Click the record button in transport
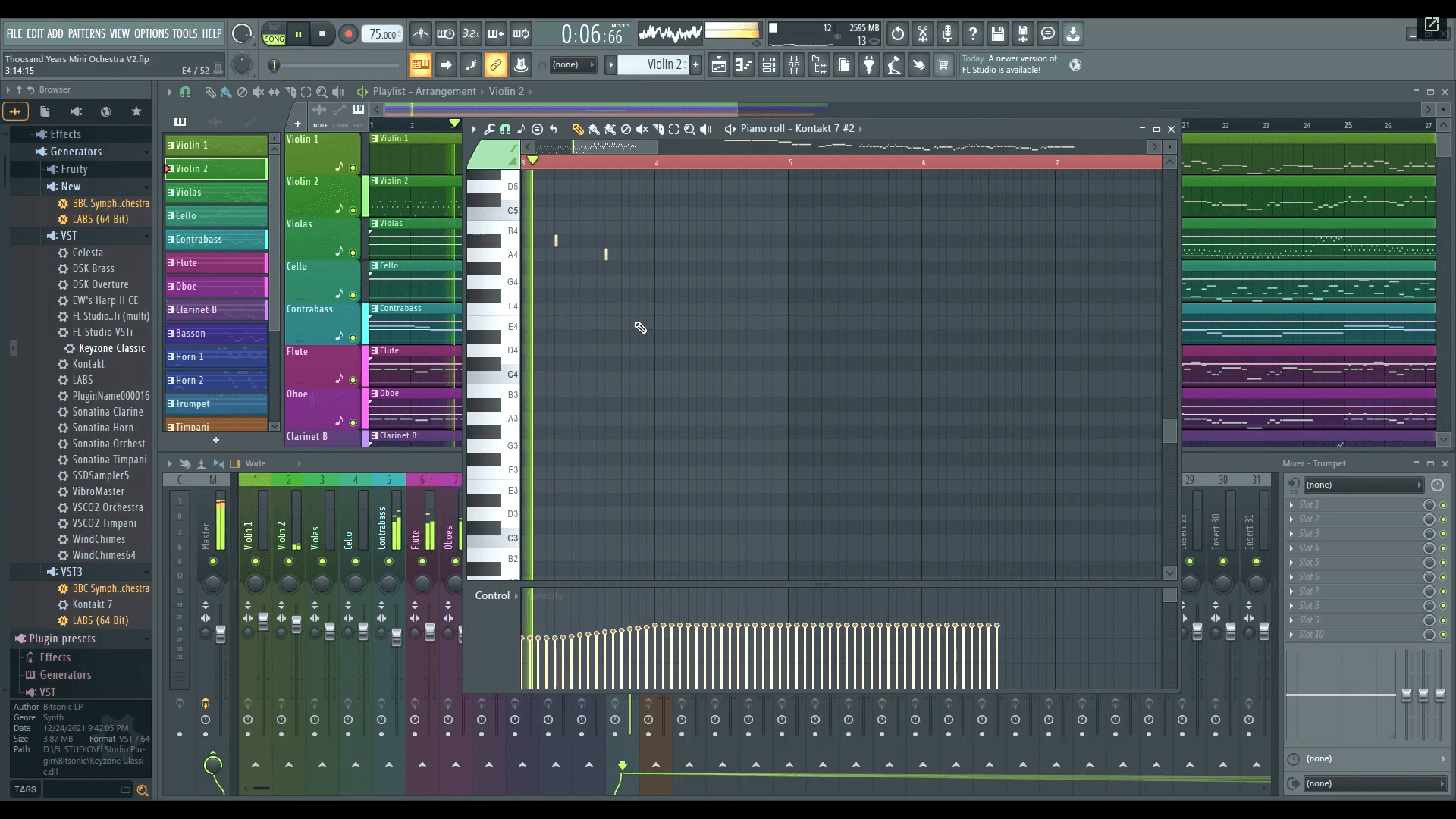Image resolution: width=1456 pixels, height=819 pixels. tap(348, 34)
